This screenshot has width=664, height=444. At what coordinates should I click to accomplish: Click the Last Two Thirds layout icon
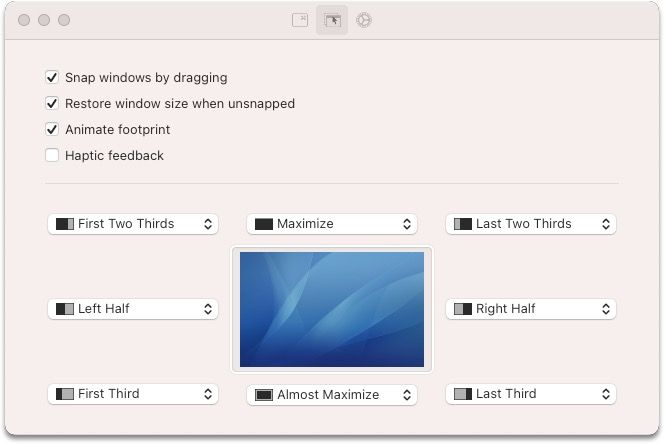pos(463,224)
